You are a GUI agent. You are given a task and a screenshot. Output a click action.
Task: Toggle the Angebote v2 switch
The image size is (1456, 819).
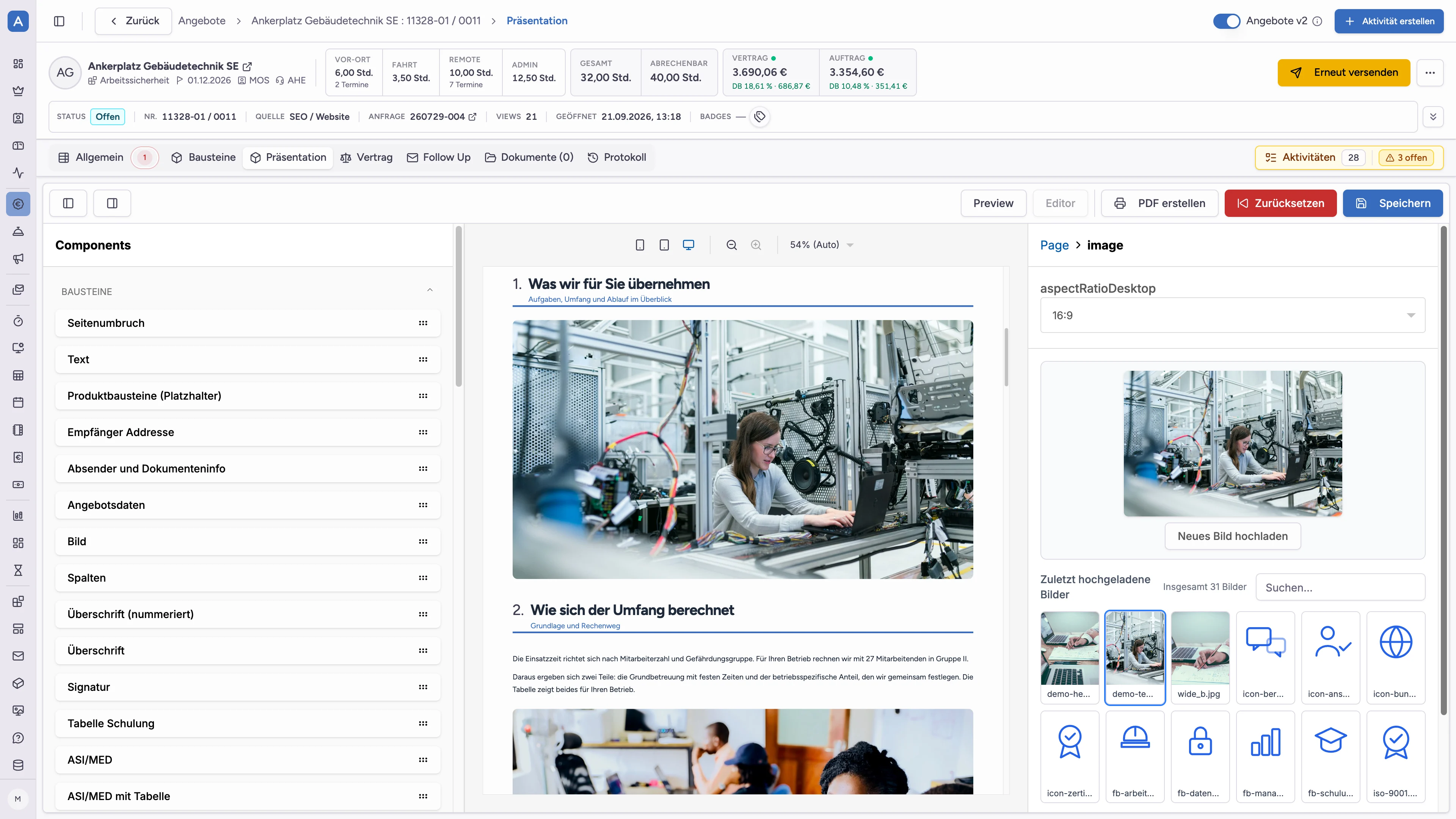pos(1226,21)
